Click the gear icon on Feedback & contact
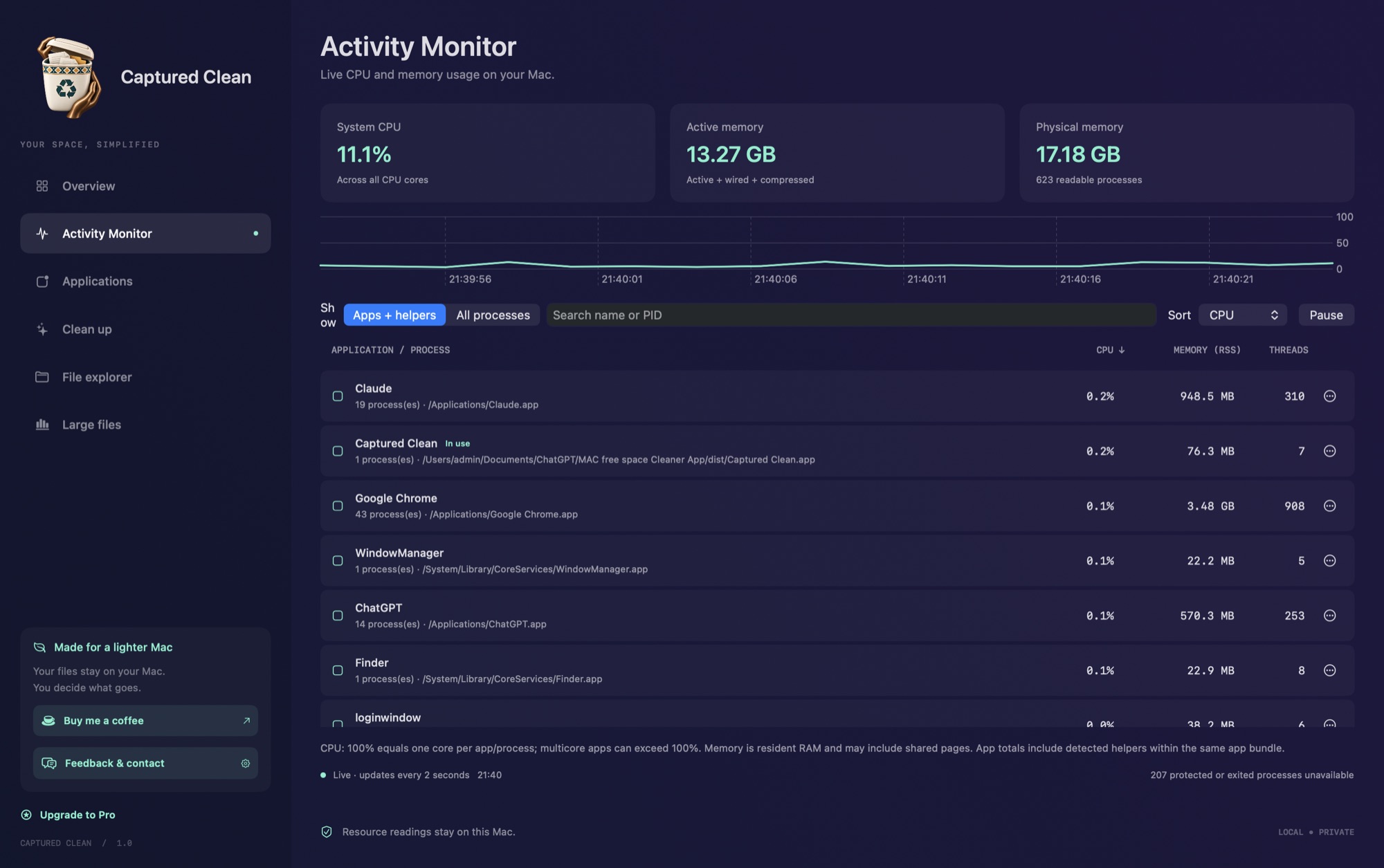This screenshot has height=868, width=1384. point(245,764)
